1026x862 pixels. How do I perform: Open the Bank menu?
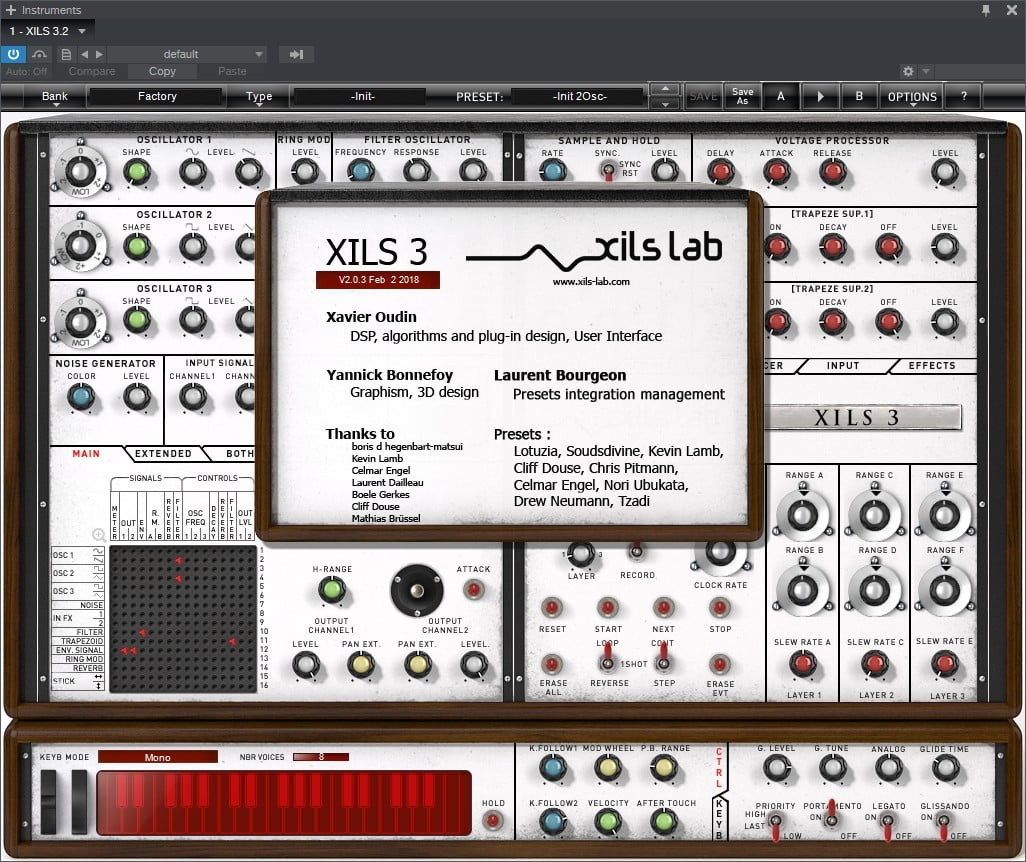point(54,96)
